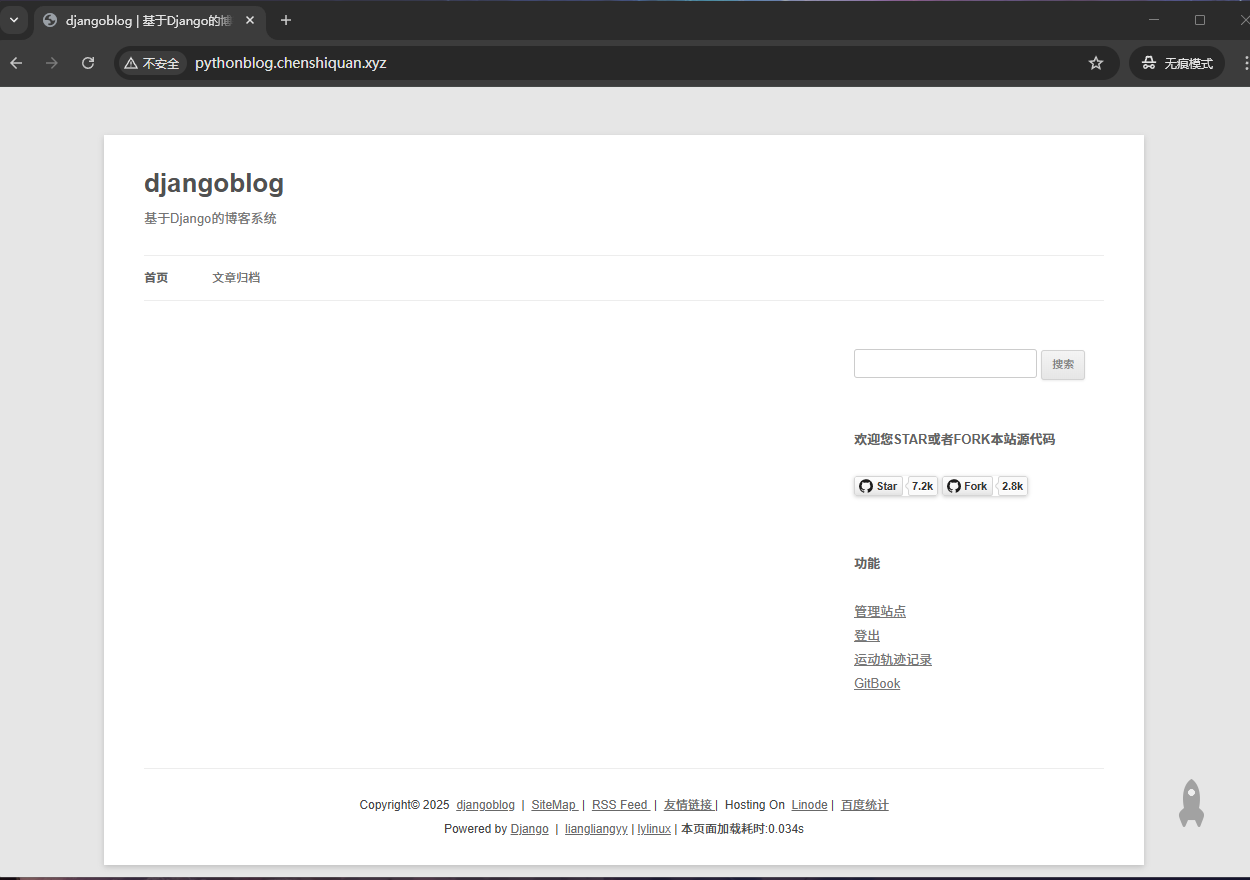The width and height of the screenshot is (1250, 880).
Task: Click the 登出 logout link
Action: tap(867, 636)
